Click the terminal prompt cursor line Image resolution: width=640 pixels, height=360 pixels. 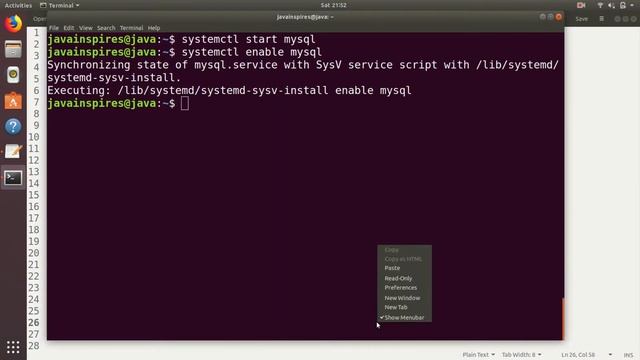118,103
